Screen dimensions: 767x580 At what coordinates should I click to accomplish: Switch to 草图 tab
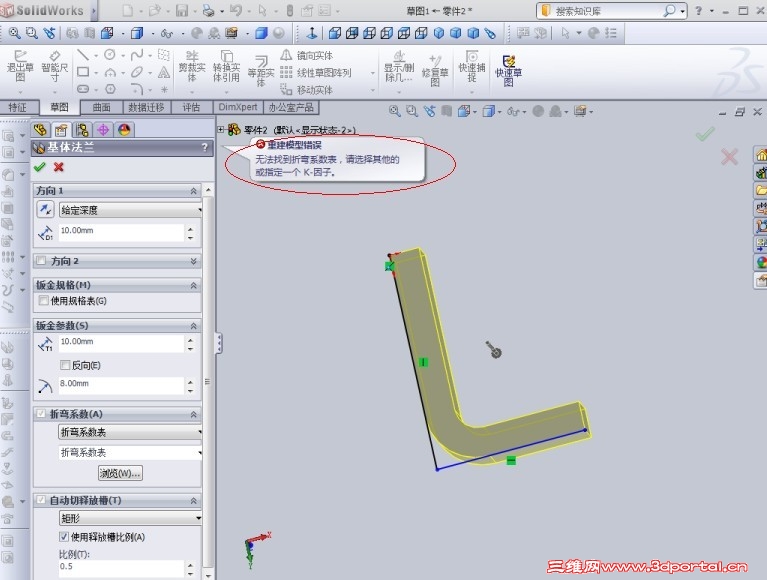coord(60,107)
